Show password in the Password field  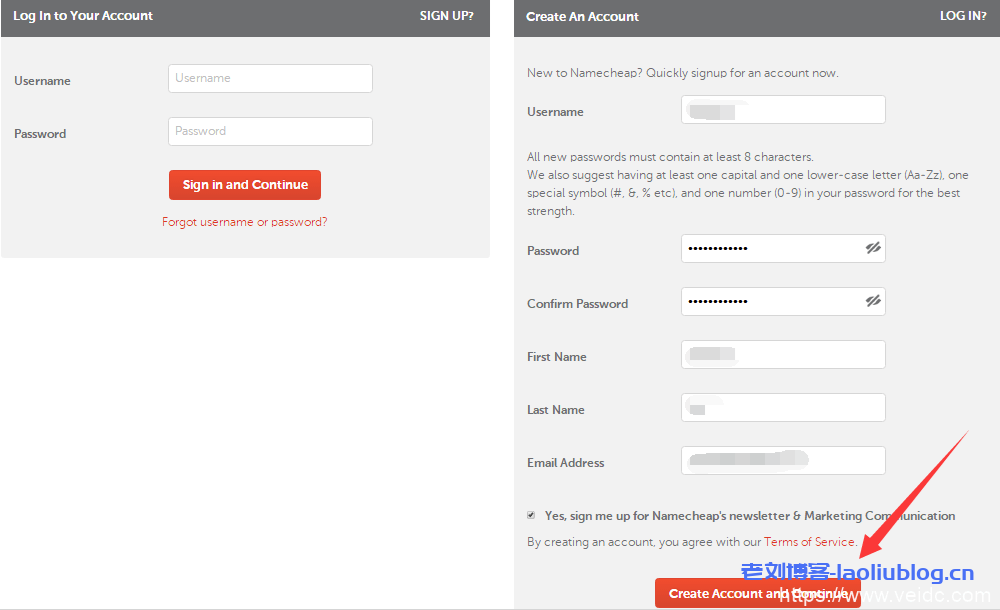click(873, 248)
